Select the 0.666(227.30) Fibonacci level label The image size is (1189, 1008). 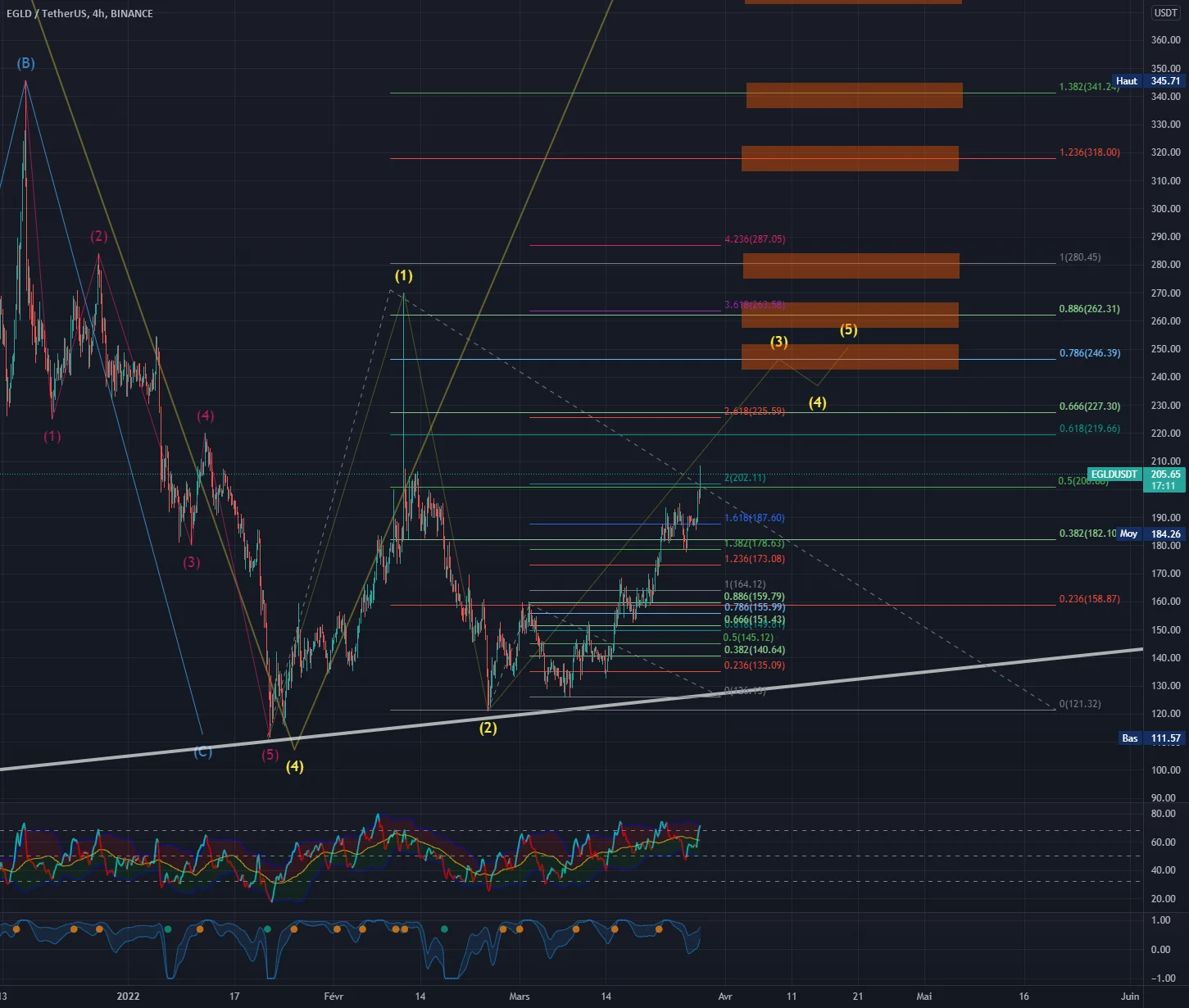point(1089,406)
